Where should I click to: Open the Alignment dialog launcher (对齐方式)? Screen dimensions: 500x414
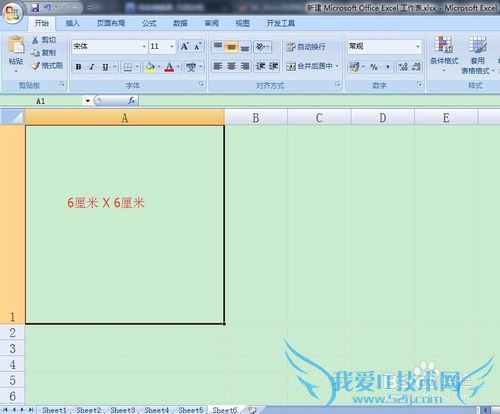point(338,84)
